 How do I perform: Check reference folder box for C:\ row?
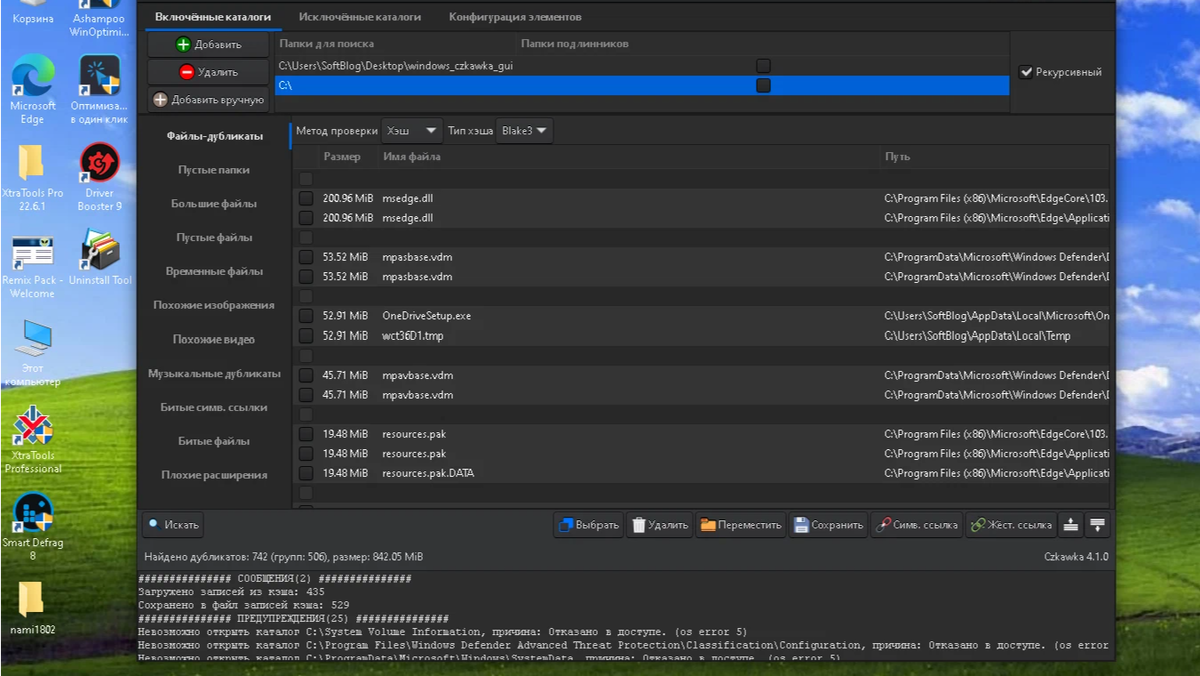[763, 86]
